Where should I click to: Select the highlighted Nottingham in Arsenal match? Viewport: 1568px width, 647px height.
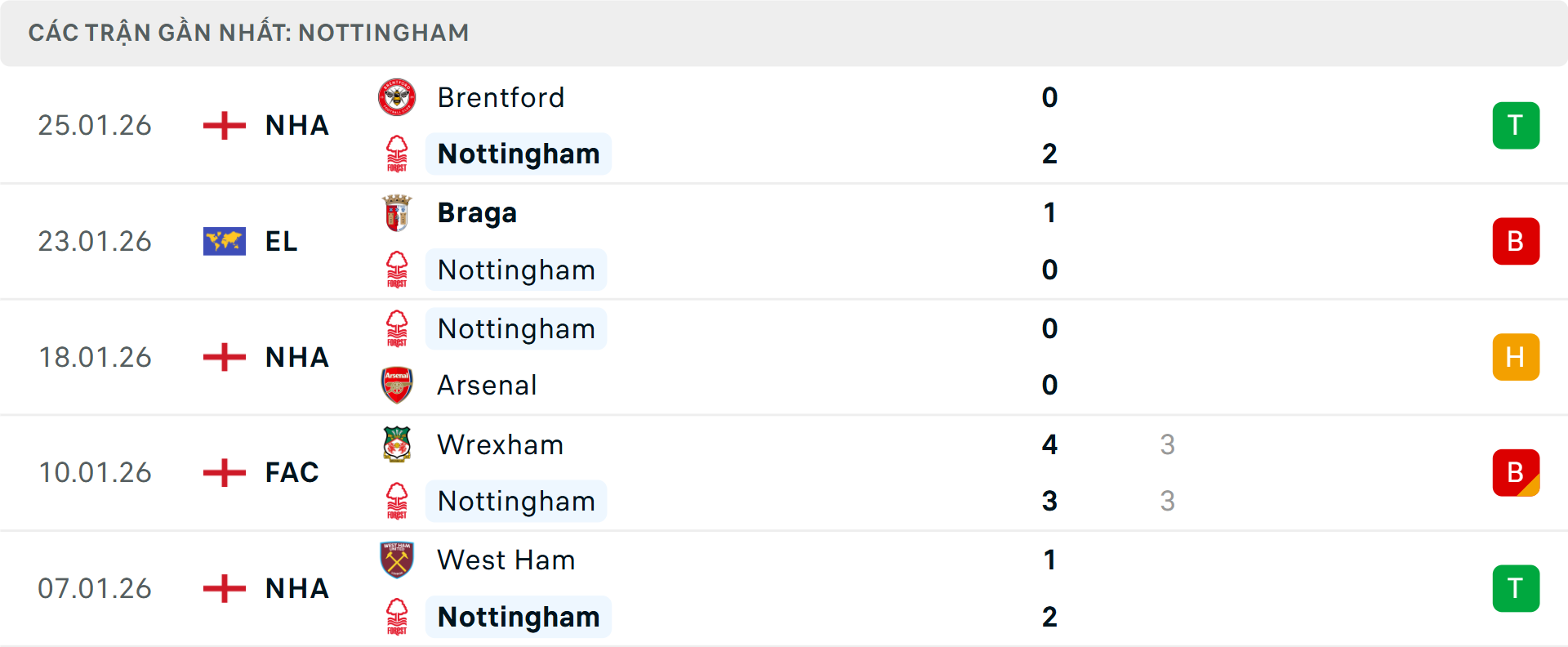[x=516, y=328]
